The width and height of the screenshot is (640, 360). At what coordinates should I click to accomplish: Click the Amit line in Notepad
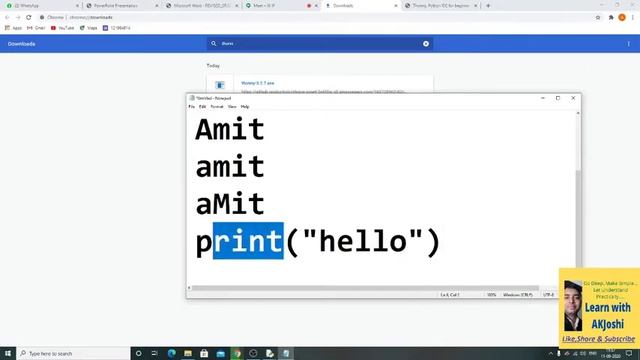pyautogui.click(x=230, y=129)
